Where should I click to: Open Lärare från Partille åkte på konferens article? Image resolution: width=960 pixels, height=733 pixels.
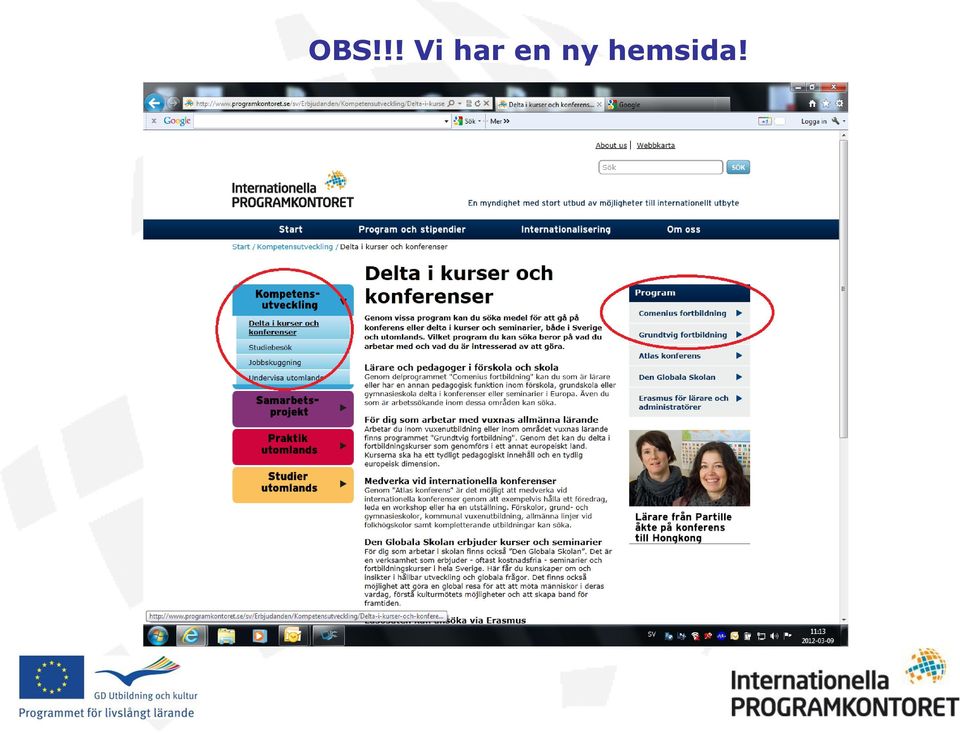tap(683, 527)
